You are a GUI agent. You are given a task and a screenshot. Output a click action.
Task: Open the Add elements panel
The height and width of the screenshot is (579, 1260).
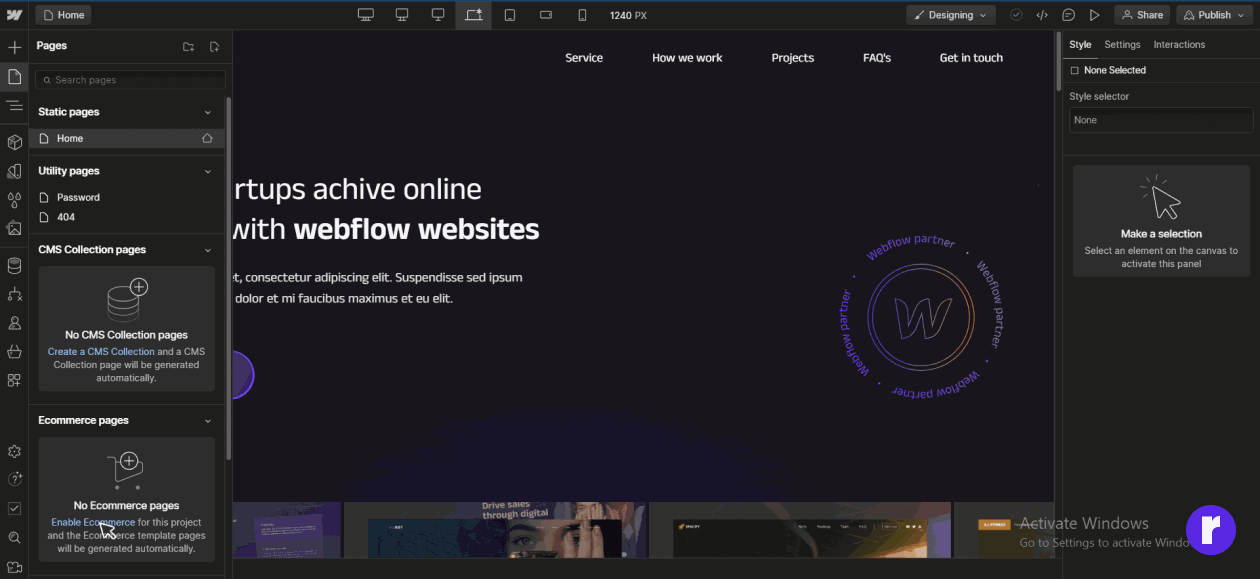[14, 47]
